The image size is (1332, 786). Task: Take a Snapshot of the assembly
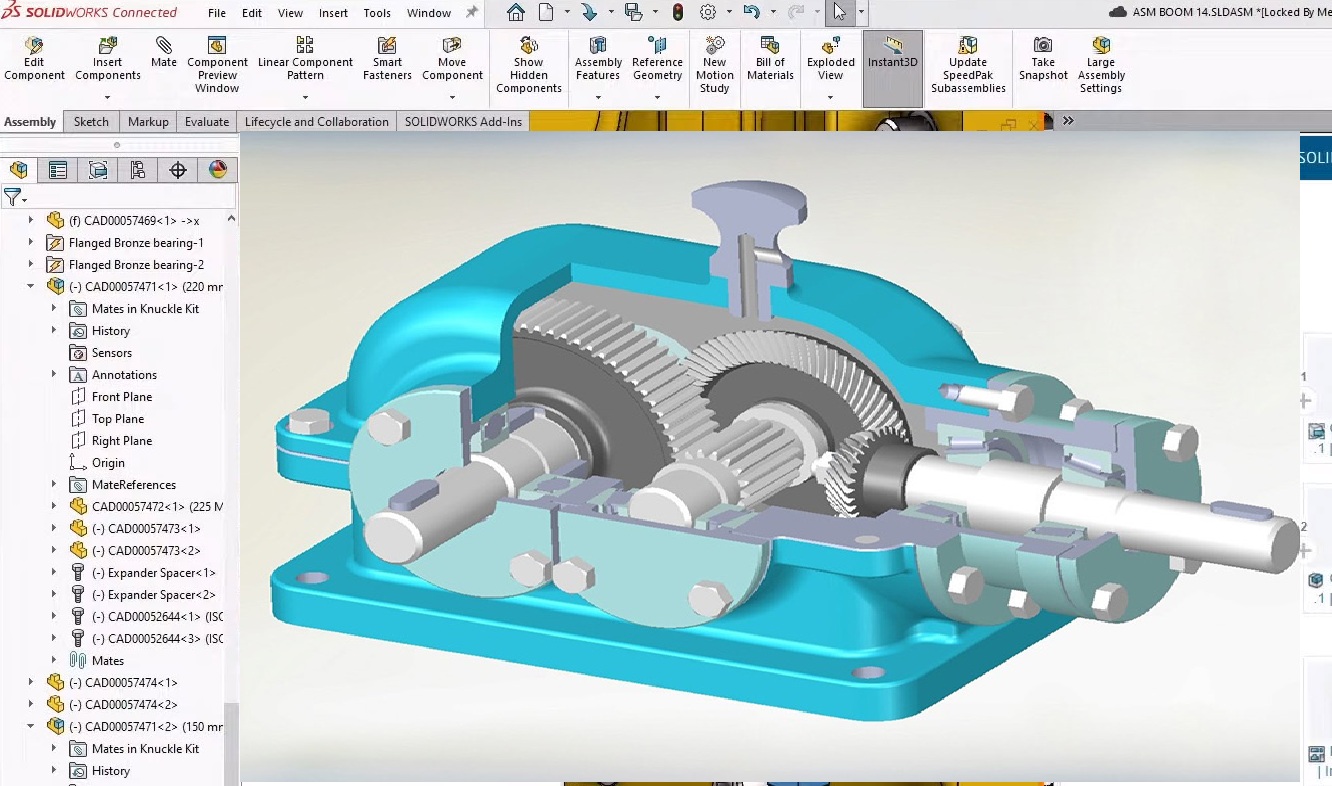[1042, 60]
